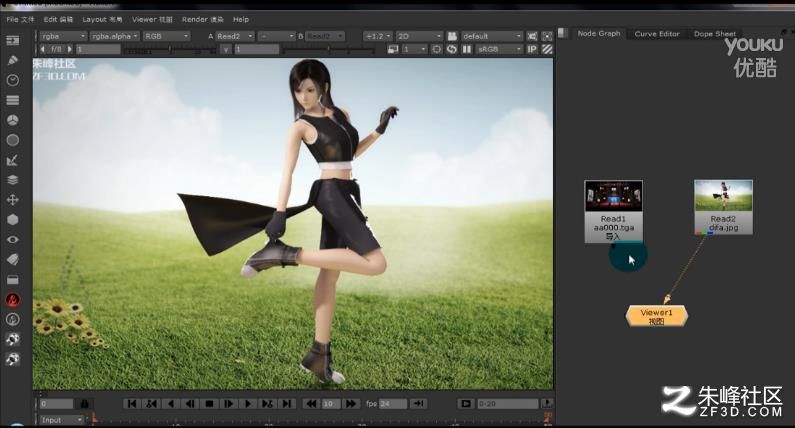
Task: Click the fit-to-viewer icon beside default dropdown
Action: pyautogui.click(x=532, y=36)
